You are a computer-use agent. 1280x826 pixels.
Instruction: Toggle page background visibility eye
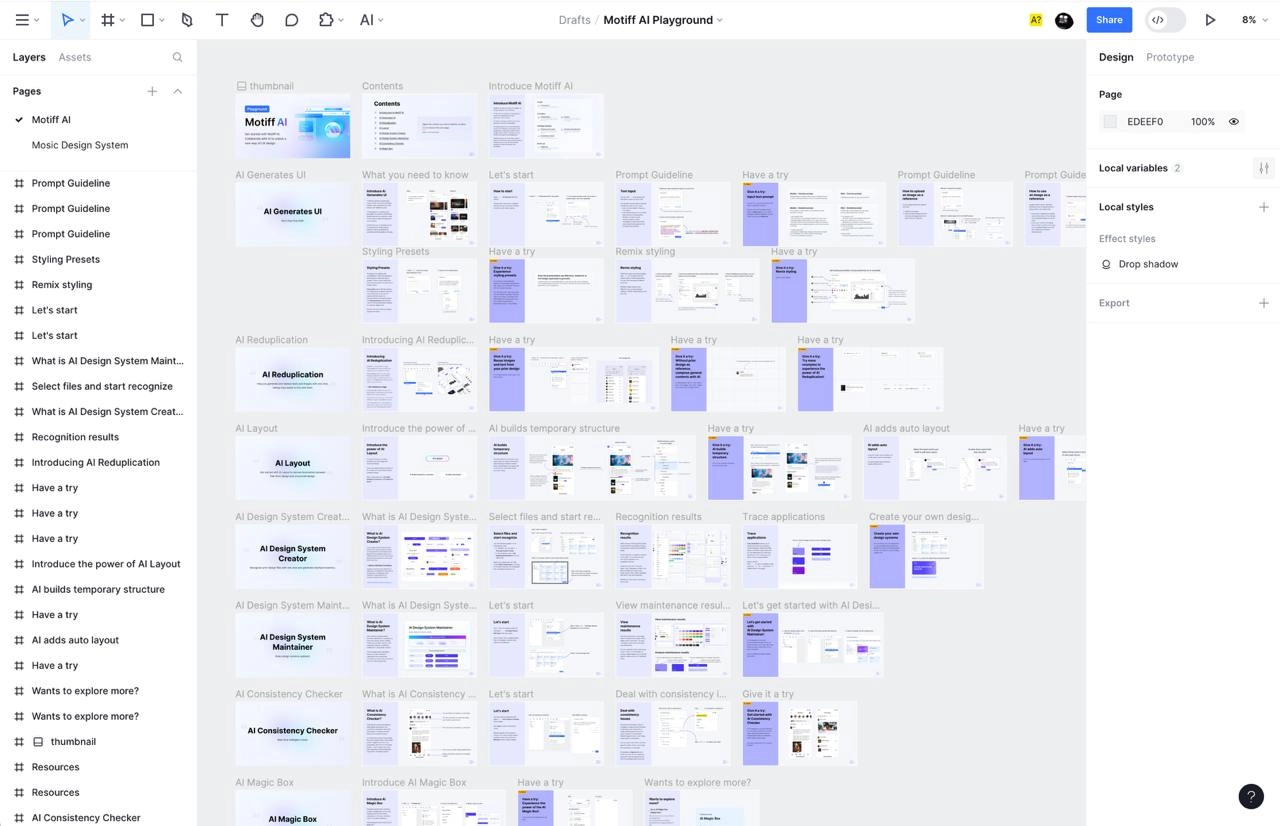coord(1234,122)
